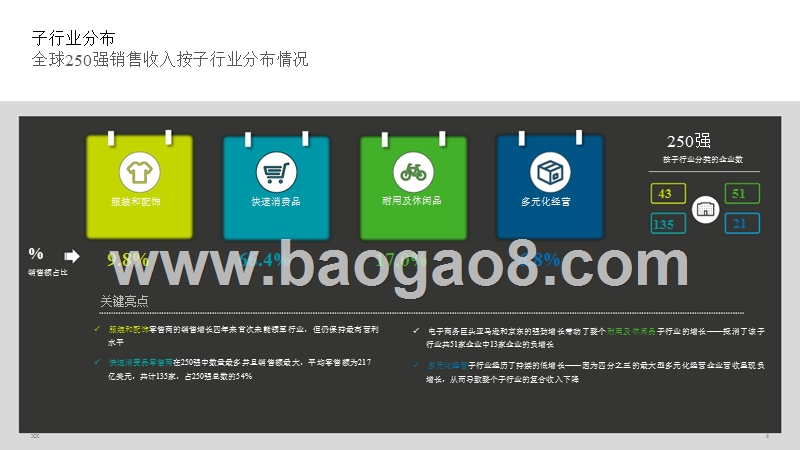Click the large % symbol

36,253
